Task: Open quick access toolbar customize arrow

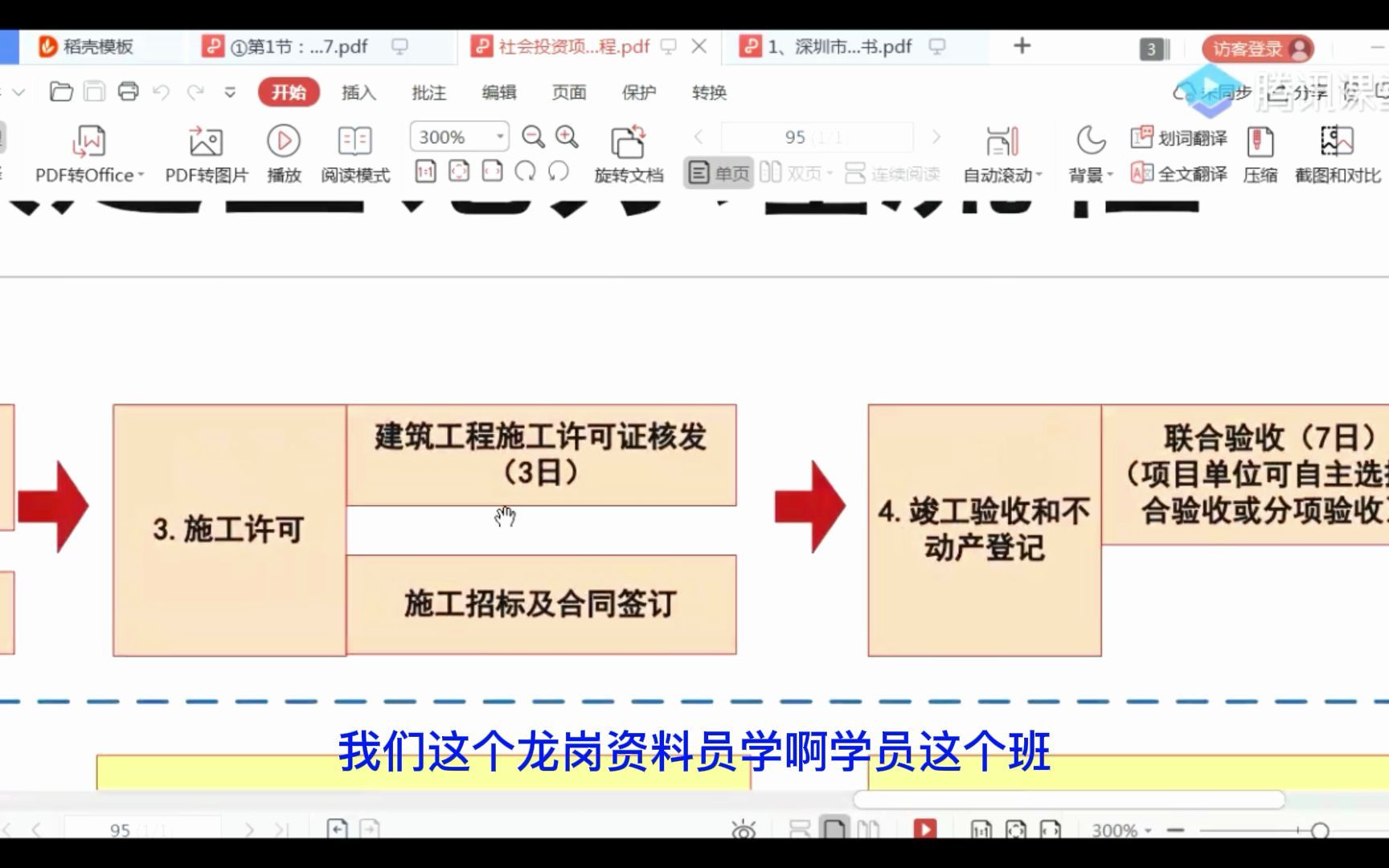Action: tap(230, 92)
